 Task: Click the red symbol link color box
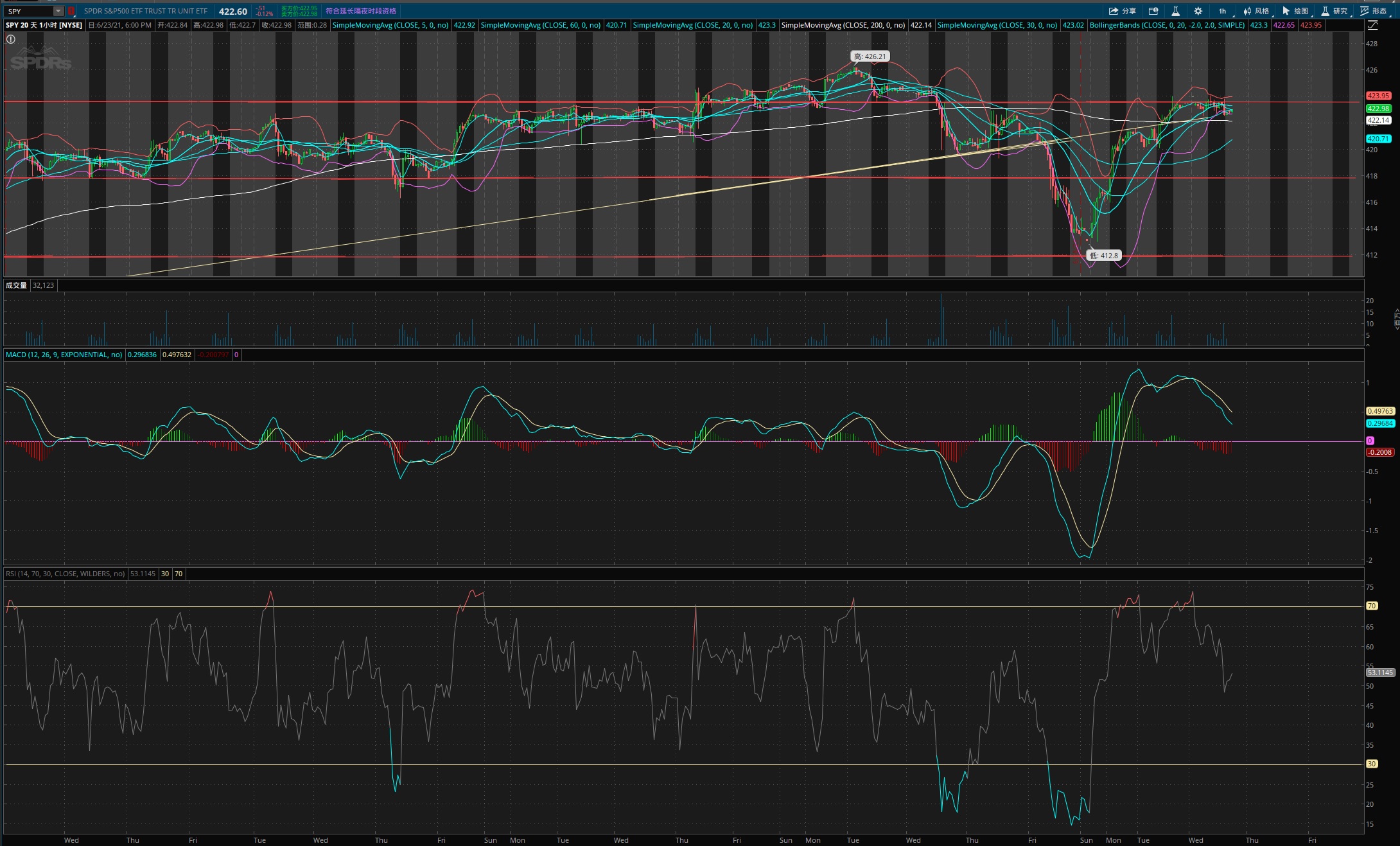tap(71, 11)
